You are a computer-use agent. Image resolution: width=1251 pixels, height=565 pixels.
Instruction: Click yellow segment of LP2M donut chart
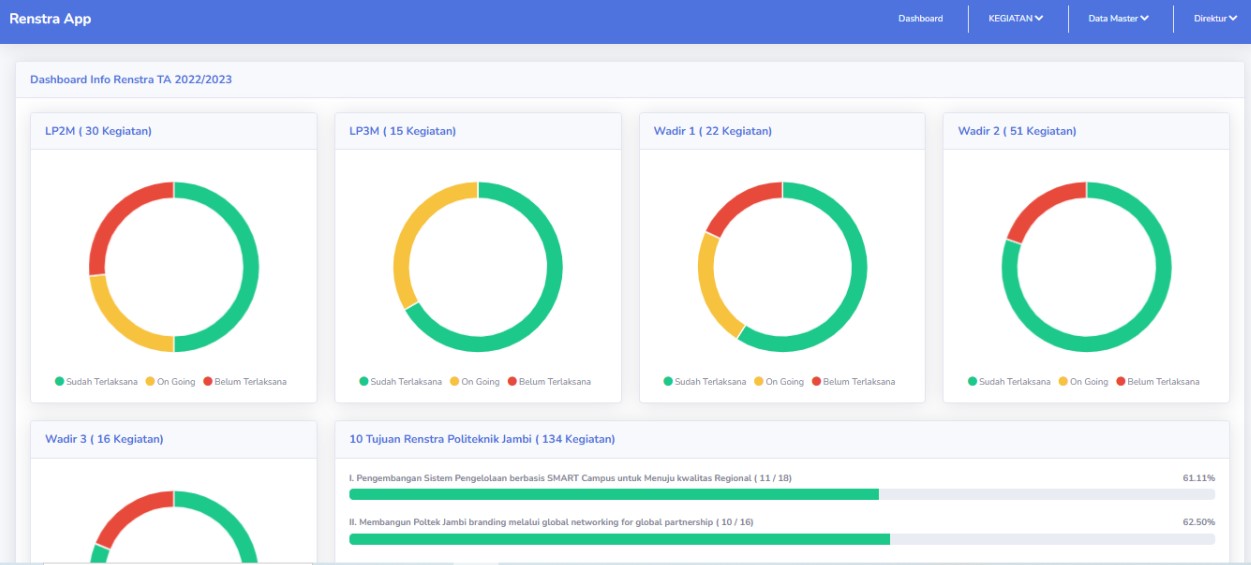122,325
